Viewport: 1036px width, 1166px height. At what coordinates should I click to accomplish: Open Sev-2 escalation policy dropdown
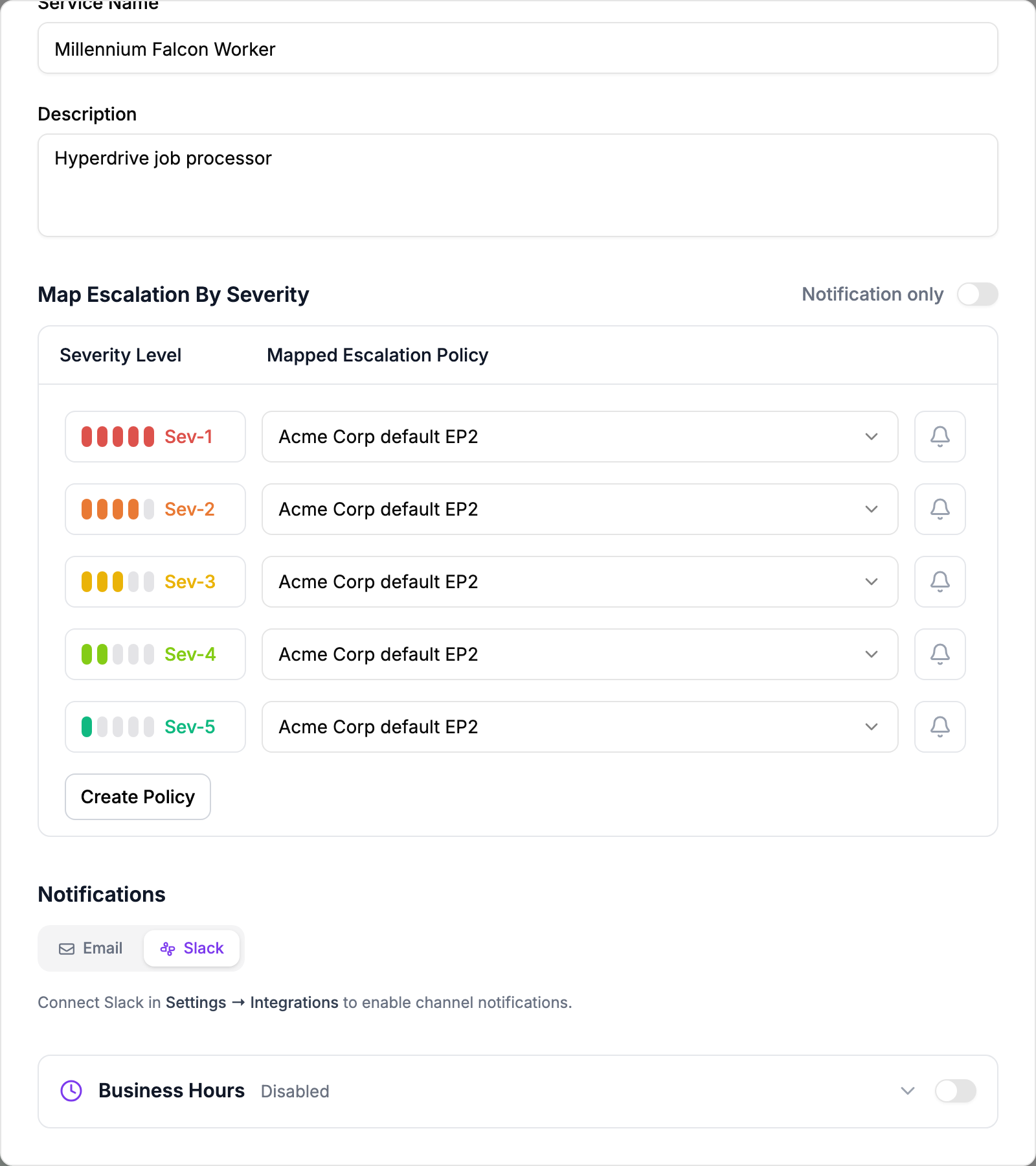click(580, 509)
